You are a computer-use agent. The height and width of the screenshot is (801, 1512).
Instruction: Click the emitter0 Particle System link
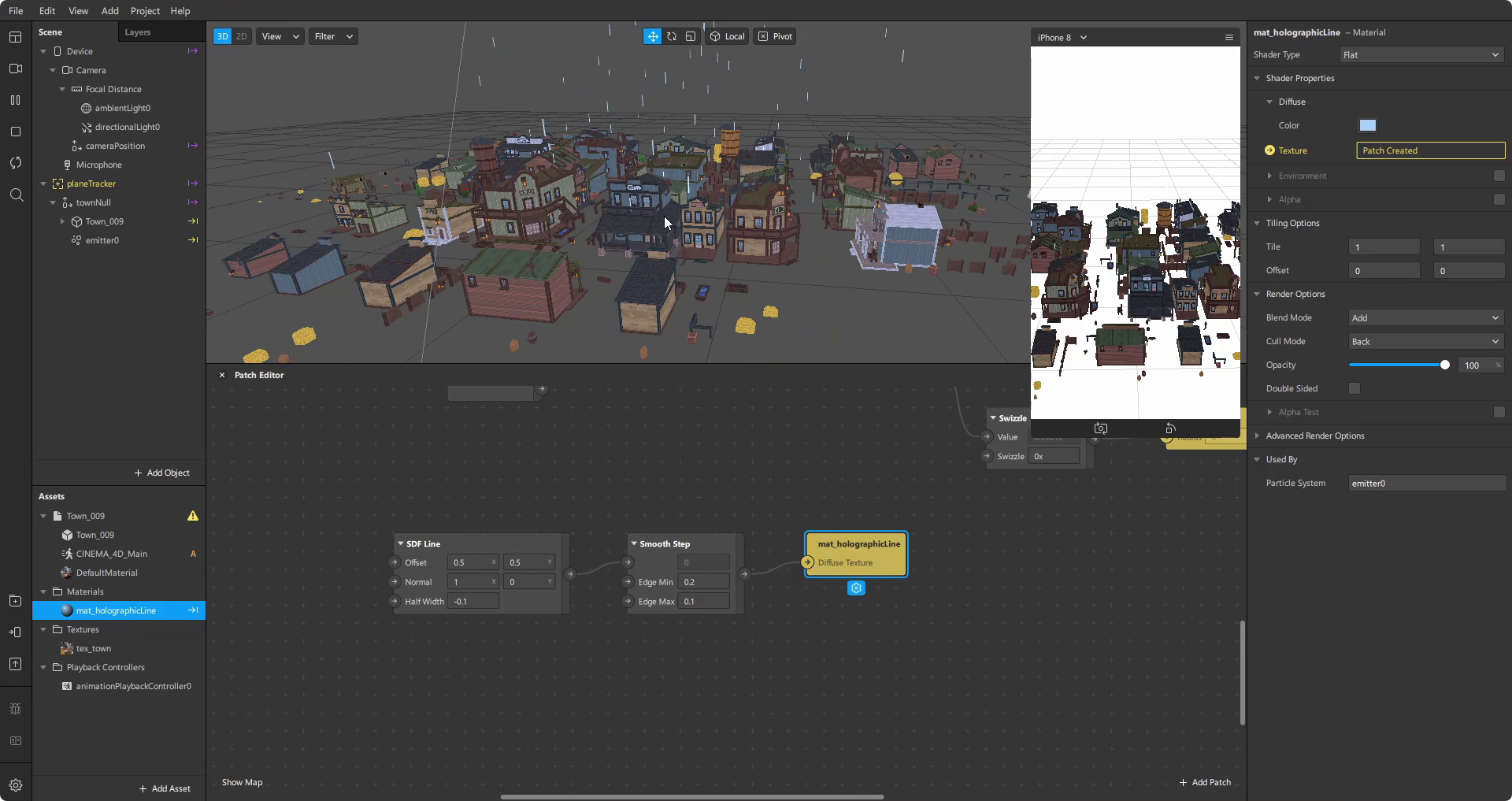(1426, 483)
